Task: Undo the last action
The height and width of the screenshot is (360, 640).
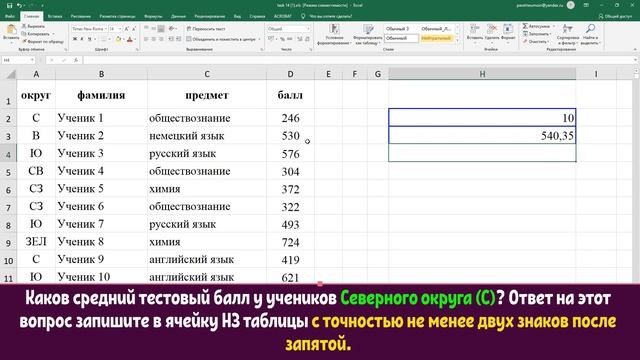Action: point(19,5)
